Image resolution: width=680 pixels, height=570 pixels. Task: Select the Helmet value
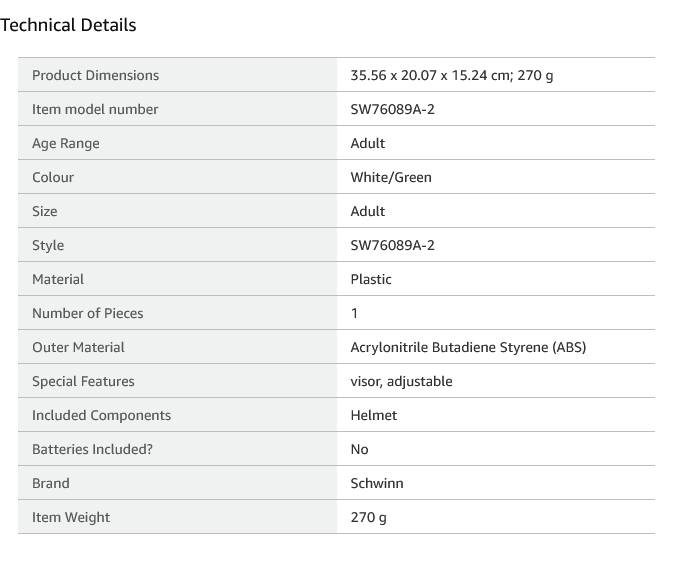point(373,415)
